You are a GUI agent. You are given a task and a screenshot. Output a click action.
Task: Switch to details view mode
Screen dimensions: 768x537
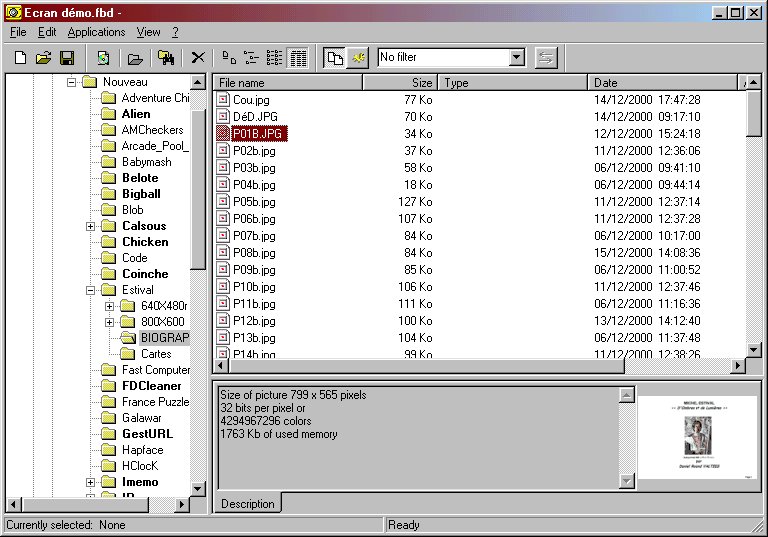(298, 58)
